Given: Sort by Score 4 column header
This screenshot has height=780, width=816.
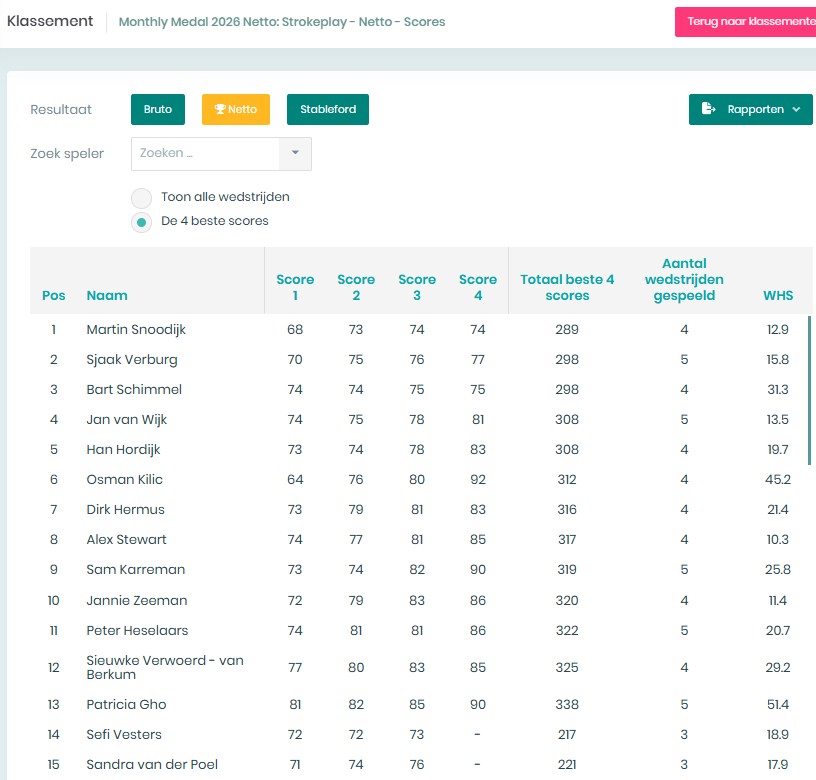Looking at the screenshot, I should pyautogui.click(x=478, y=287).
